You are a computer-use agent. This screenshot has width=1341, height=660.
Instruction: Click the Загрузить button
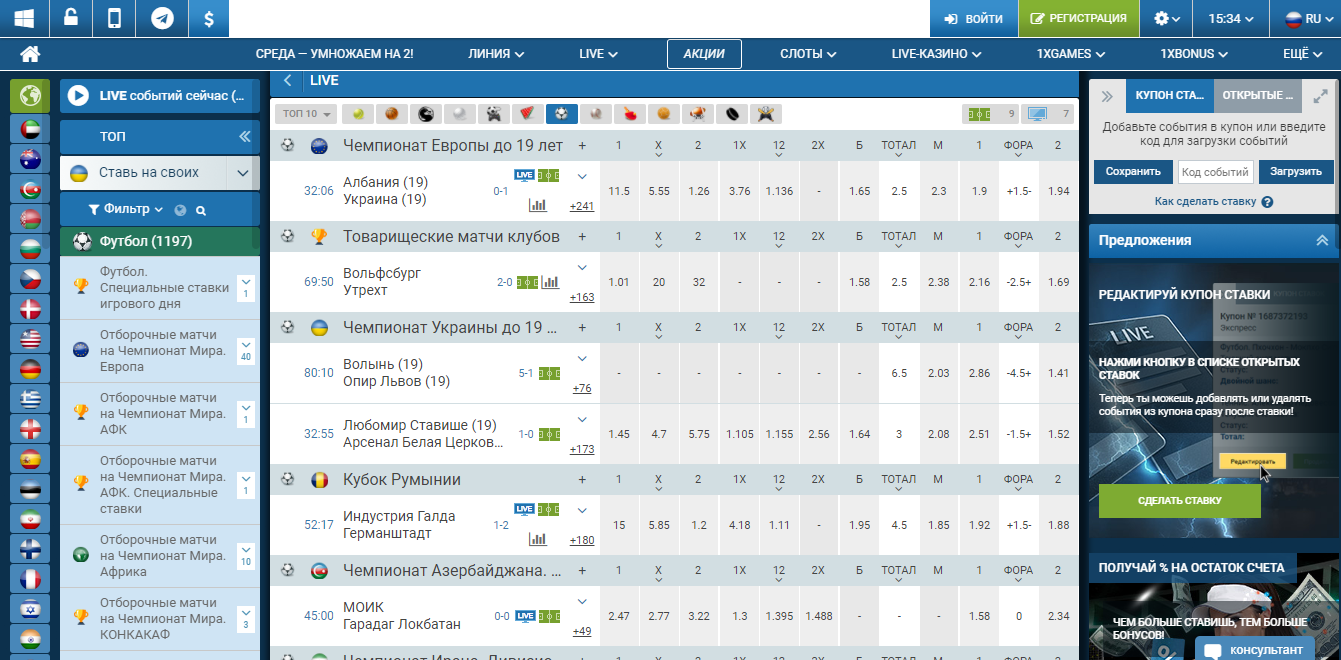(1296, 172)
